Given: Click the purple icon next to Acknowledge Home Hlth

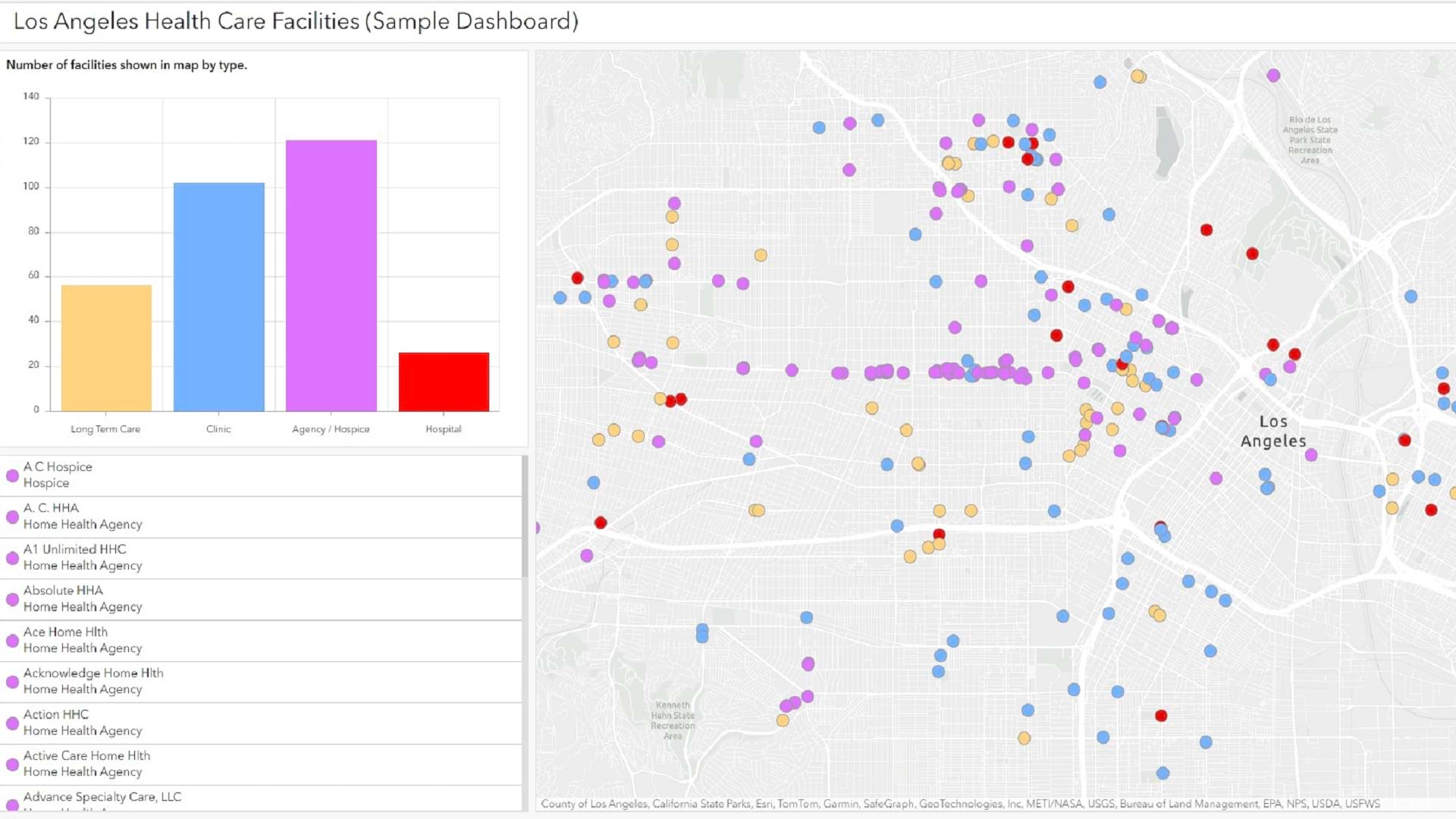Looking at the screenshot, I should click(11, 682).
